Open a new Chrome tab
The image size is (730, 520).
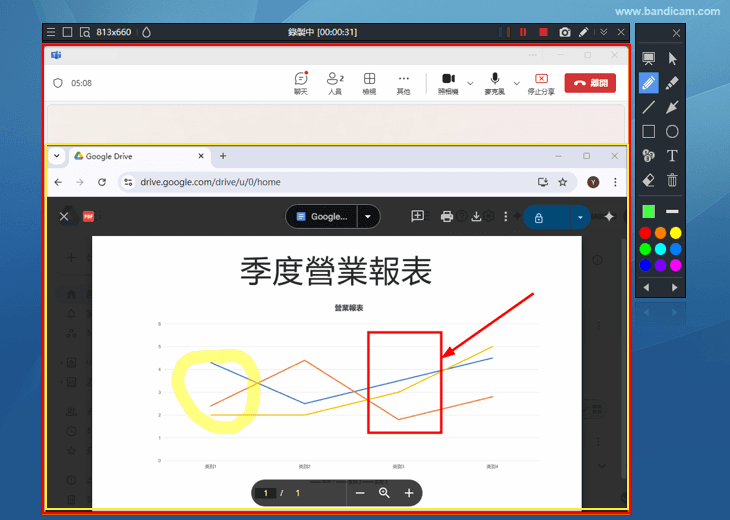[x=223, y=156]
